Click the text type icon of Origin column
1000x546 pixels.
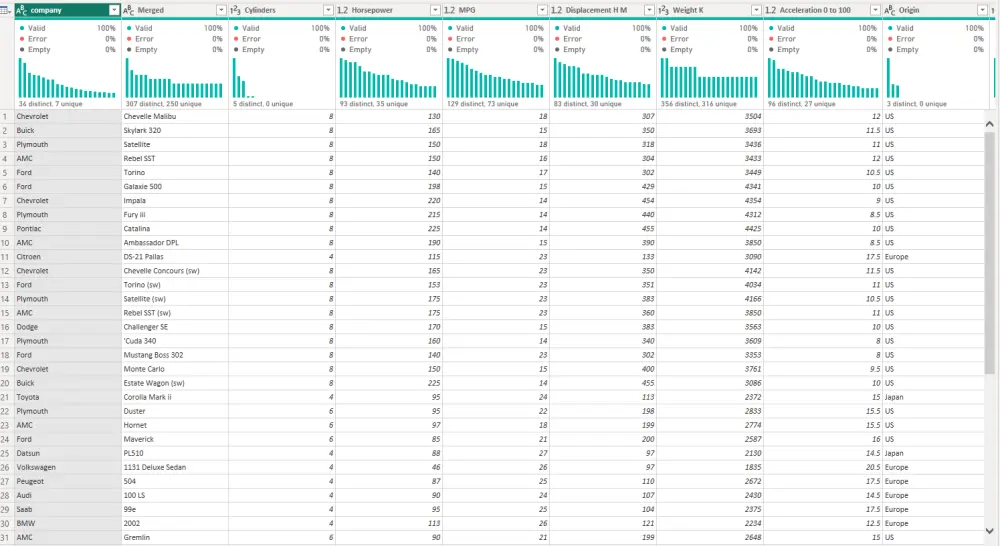pos(890,10)
